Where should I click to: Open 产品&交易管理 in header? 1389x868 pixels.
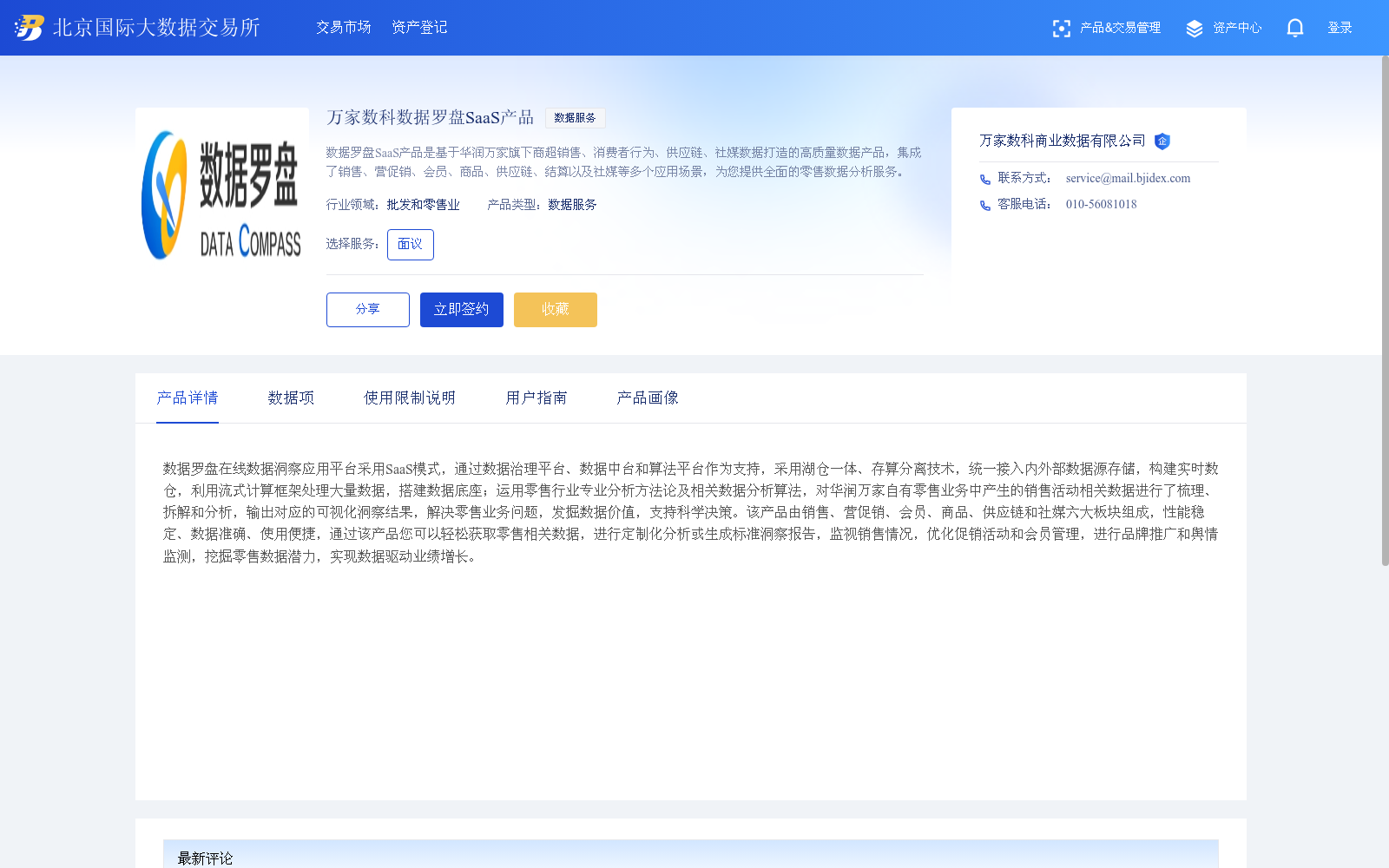[x=1120, y=28]
